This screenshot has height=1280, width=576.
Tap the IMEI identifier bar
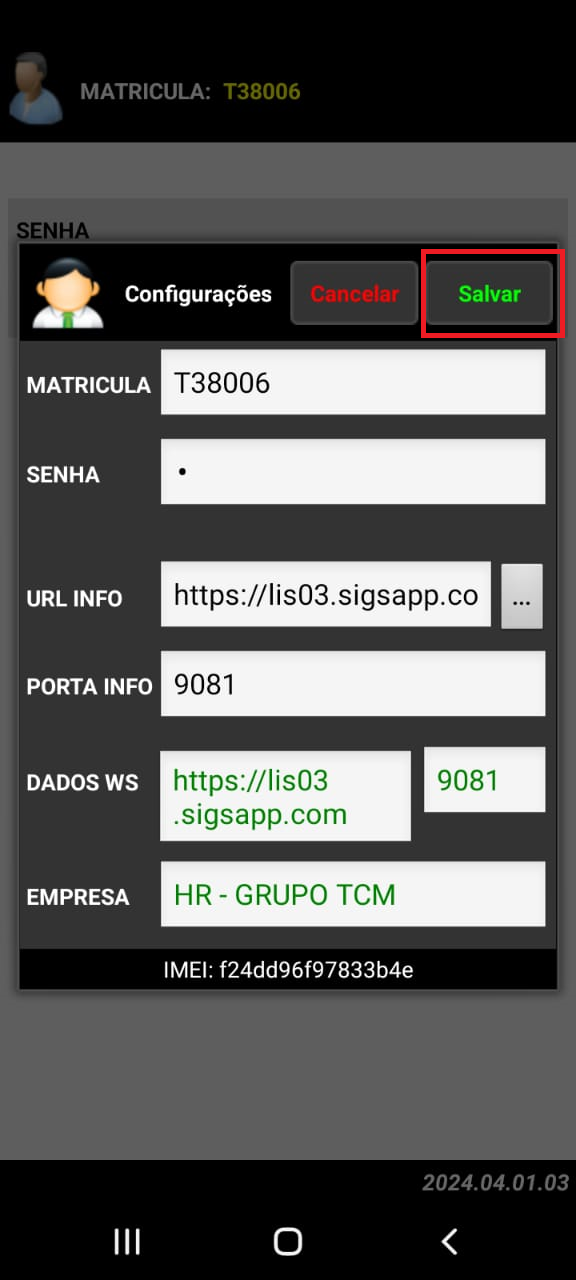coord(288,969)
